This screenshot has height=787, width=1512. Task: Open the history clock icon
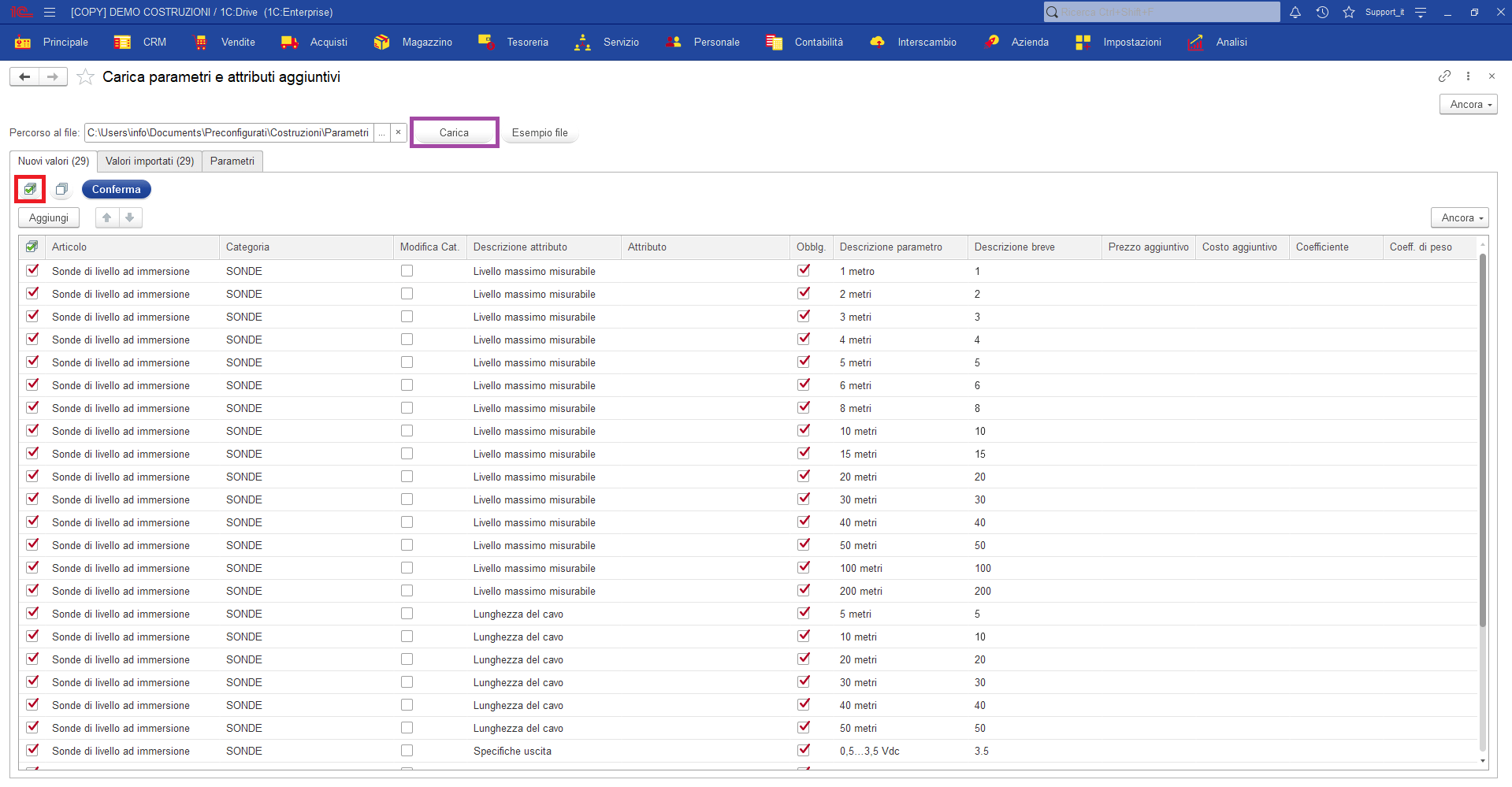pos(1322,12)
